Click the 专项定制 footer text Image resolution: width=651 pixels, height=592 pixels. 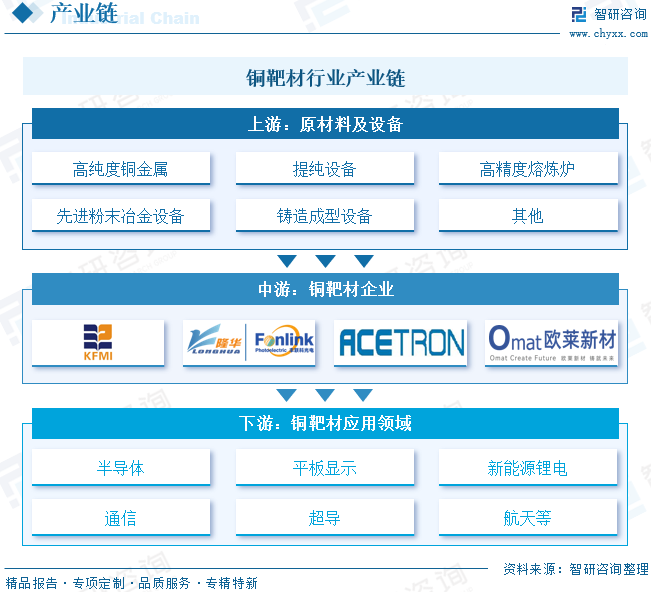98,583
